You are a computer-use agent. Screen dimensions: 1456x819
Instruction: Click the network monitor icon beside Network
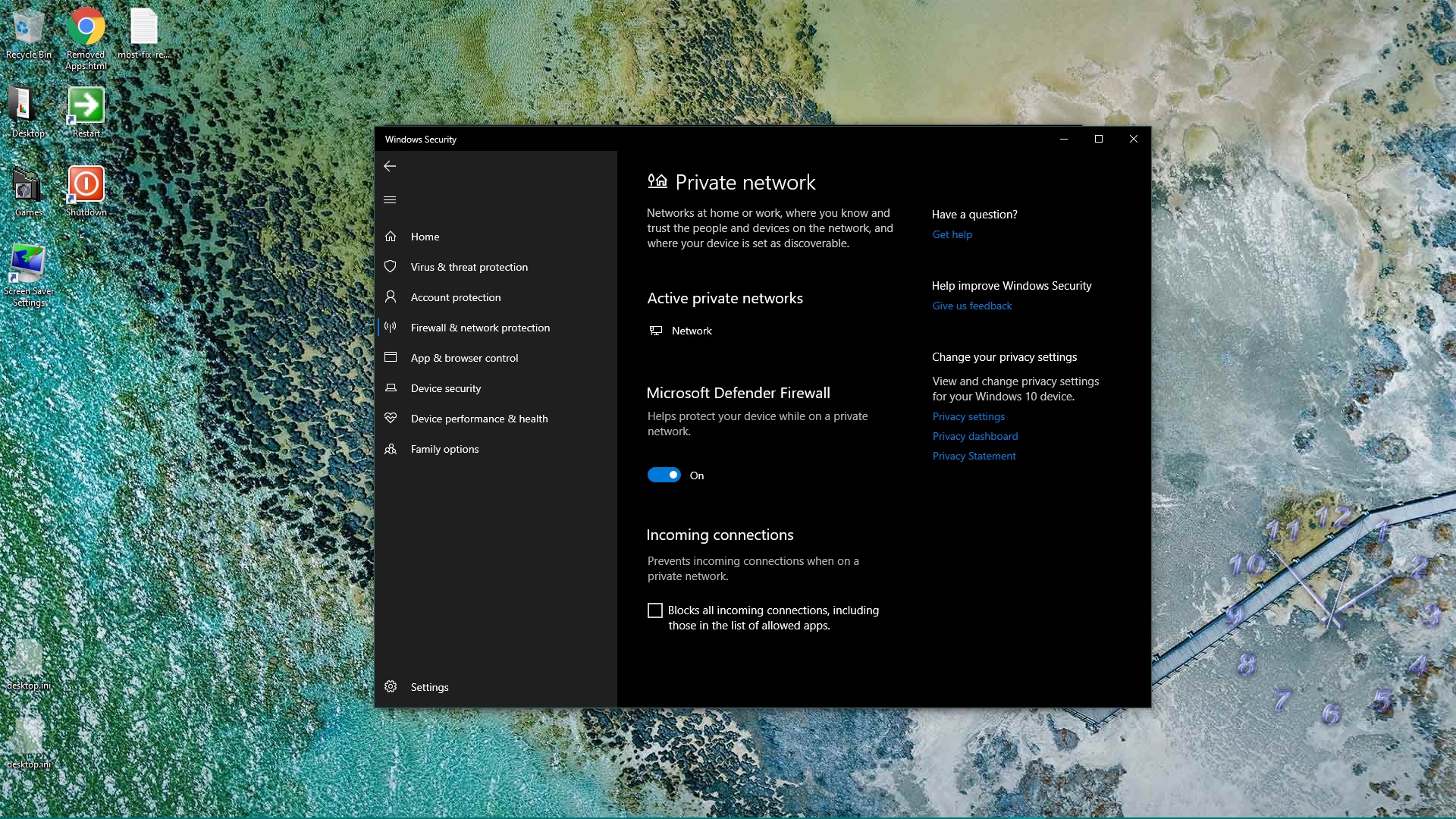[x=656, y=331]
